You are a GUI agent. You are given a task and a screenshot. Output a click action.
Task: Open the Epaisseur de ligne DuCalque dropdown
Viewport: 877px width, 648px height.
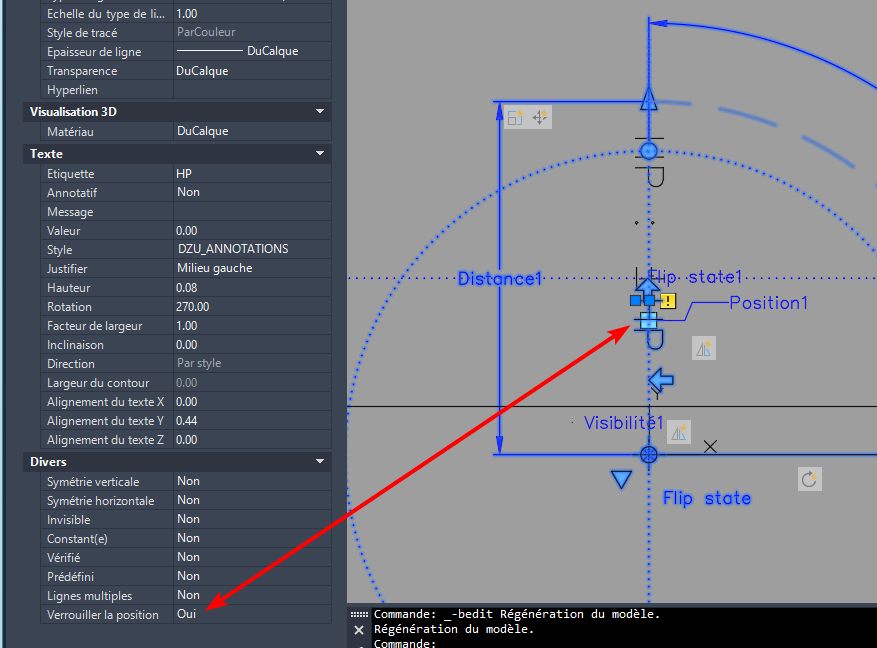pyautogui.click(x=252, y=51)
